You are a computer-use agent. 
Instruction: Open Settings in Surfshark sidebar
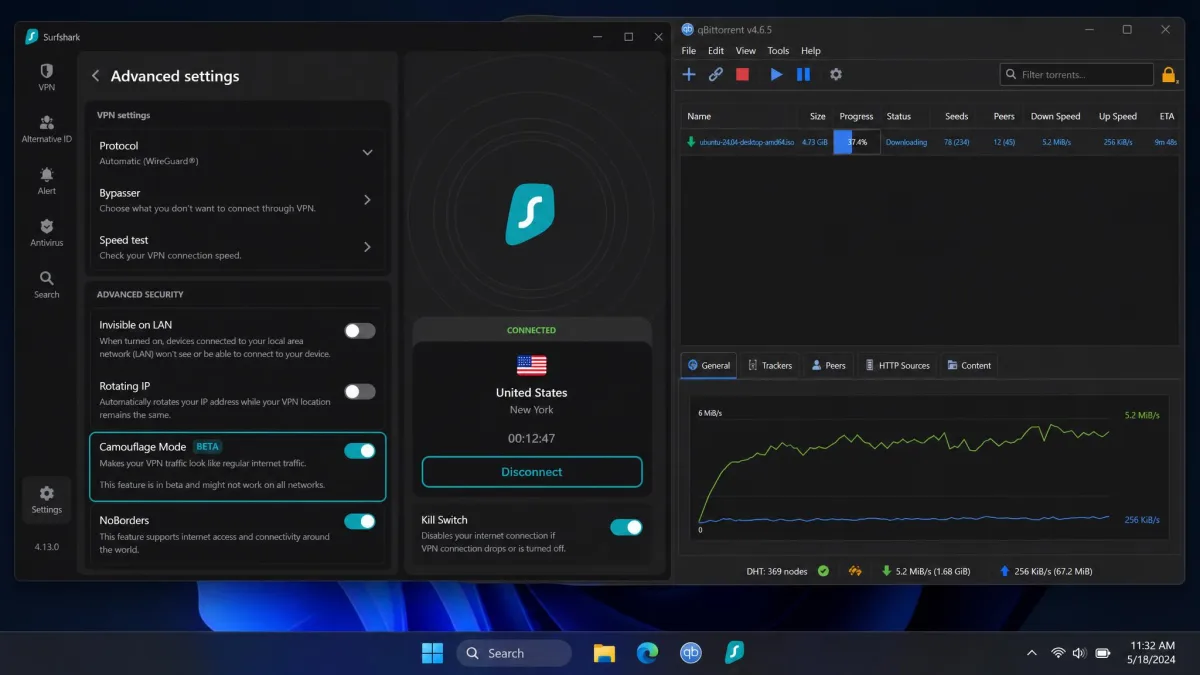point(46,500)
